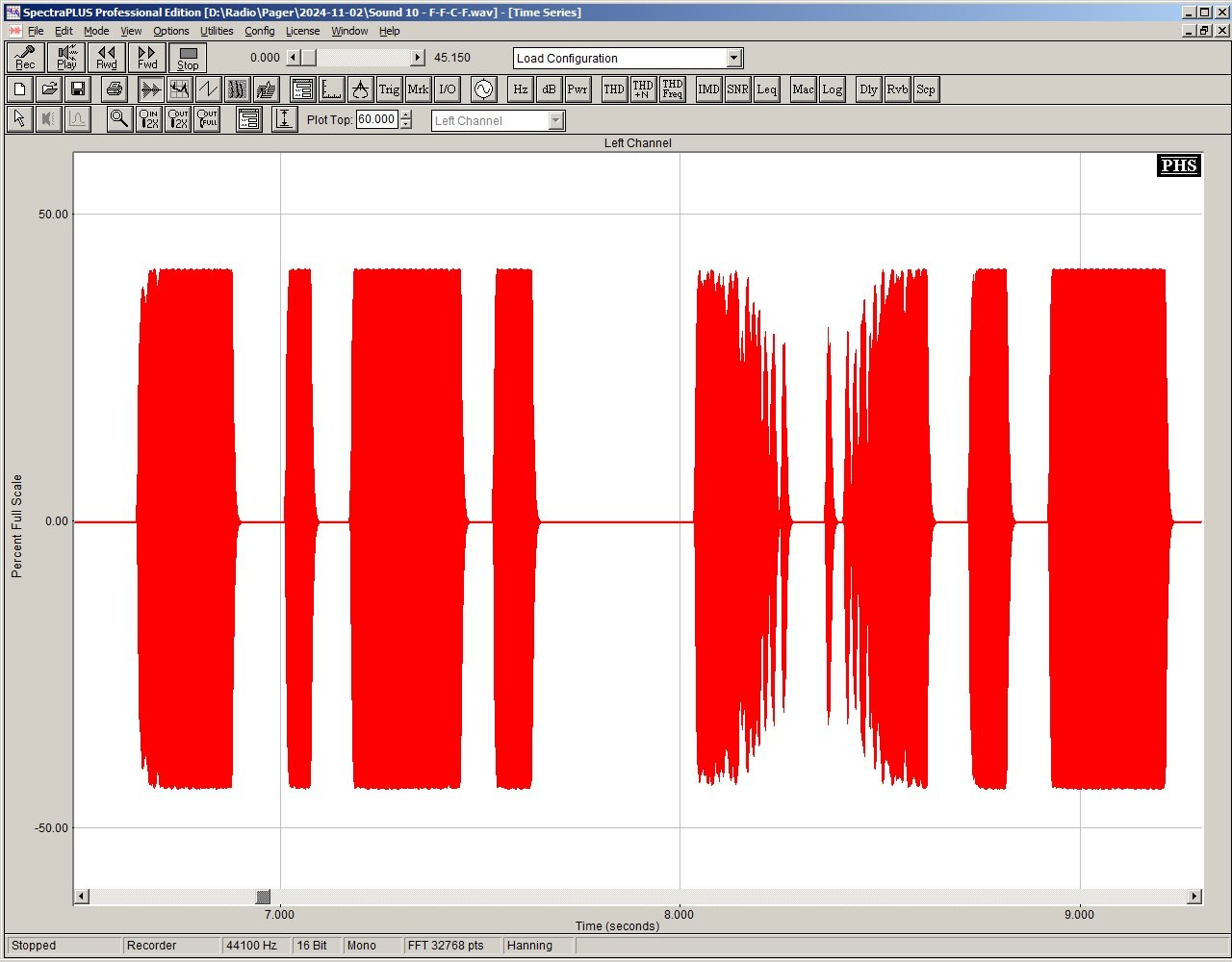Open the License menu
The width and height of the screenshot is (1232, 962).
pos(302,31)
